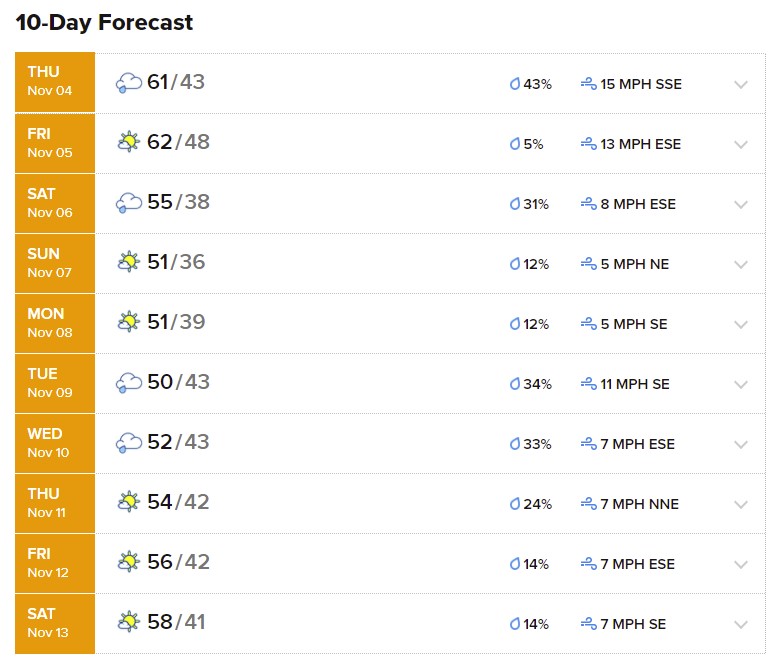
Task: Expand the MON Nov 08 forecast chevron
Action: click(x=741, y=324)
